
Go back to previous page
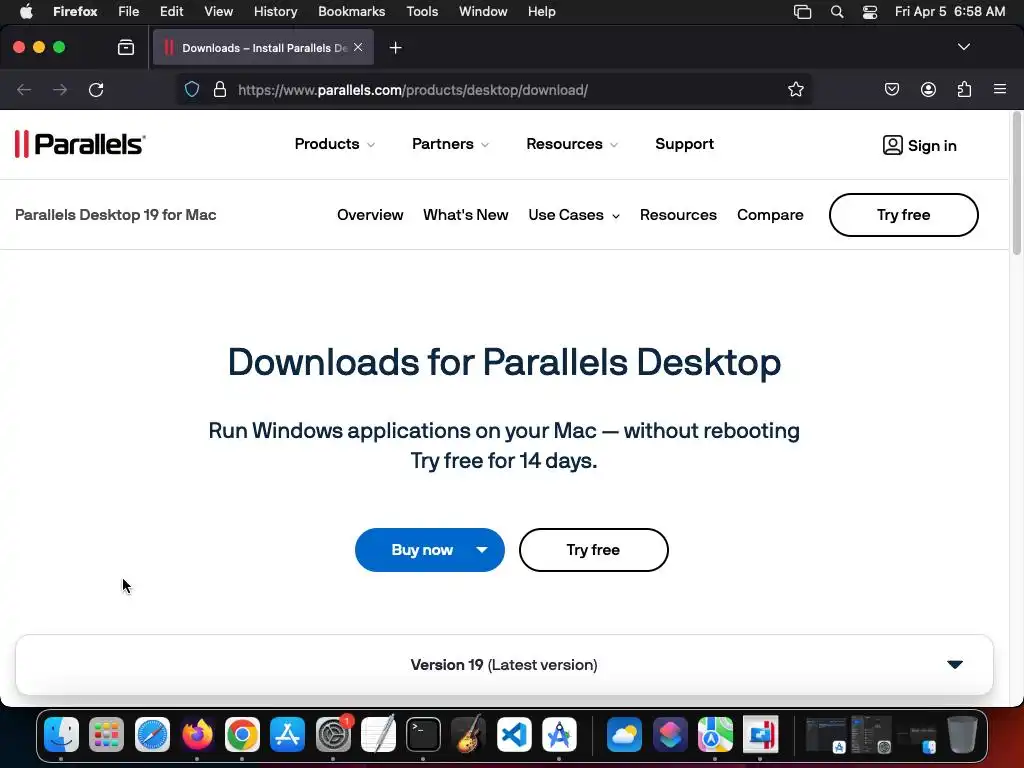[x=24, y=89]
